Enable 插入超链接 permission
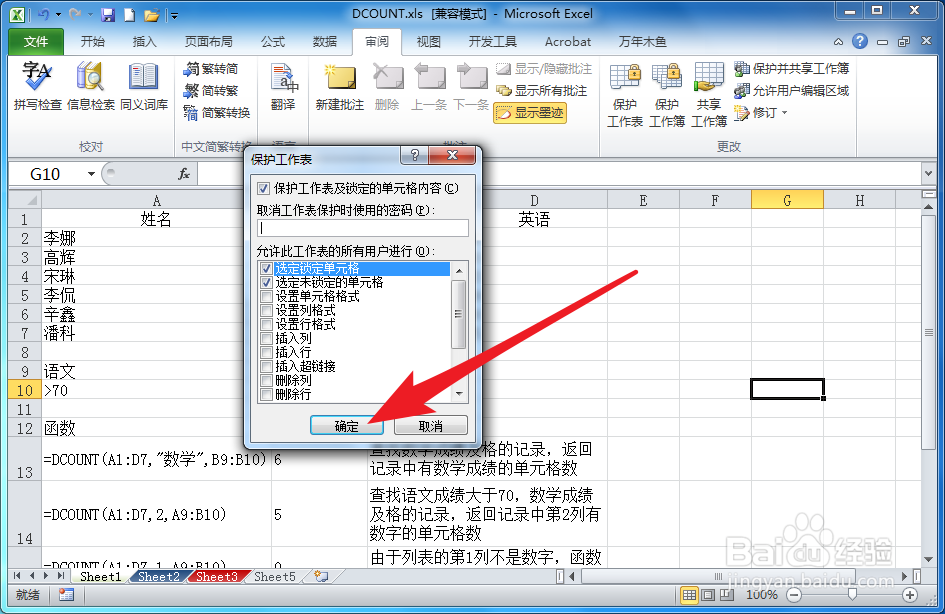The width and height of the screenshot is (945, 614). tap(266, 366)
